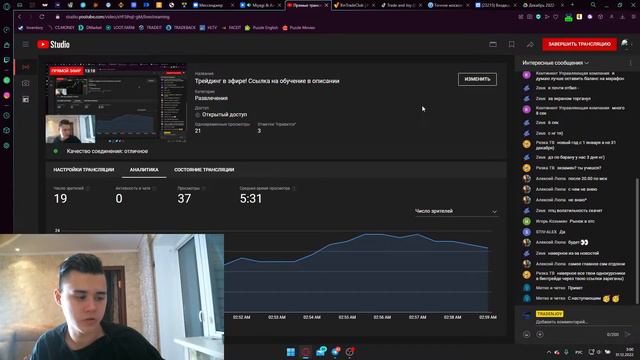Click the microphone icon in system tray

pyautogui.click(x=566, y=352)
